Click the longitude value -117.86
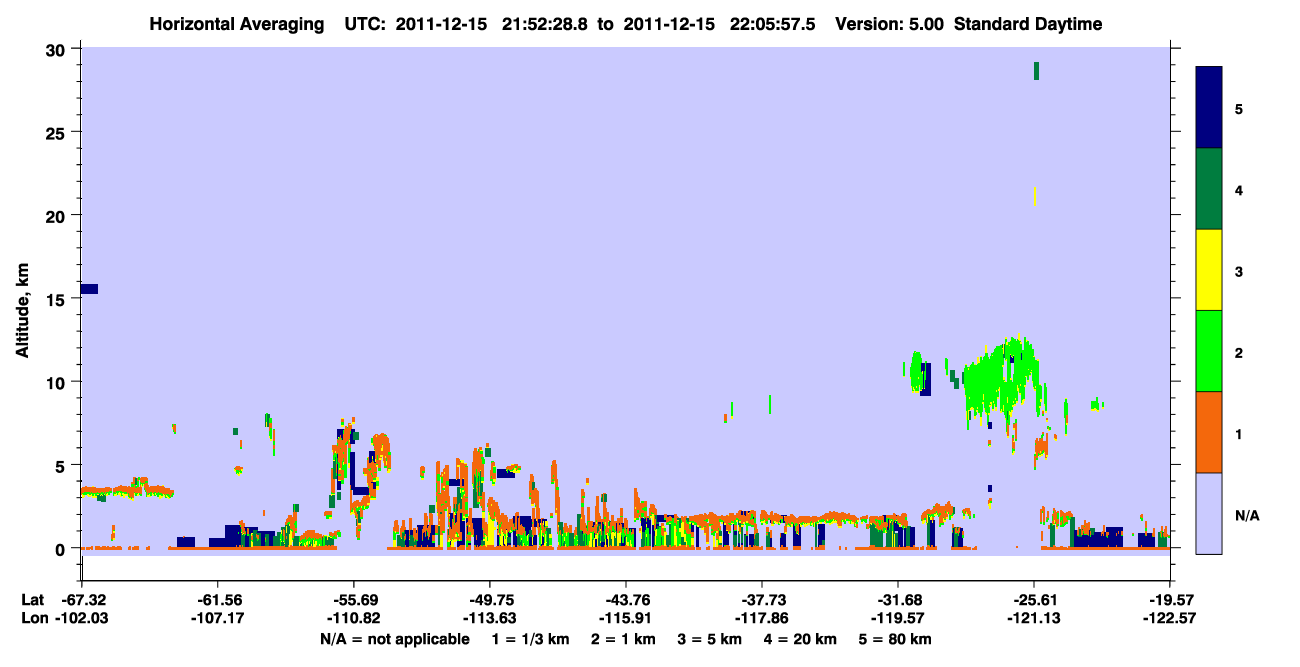The width and height of the screenshot is (1300, 667). (762, 618)
